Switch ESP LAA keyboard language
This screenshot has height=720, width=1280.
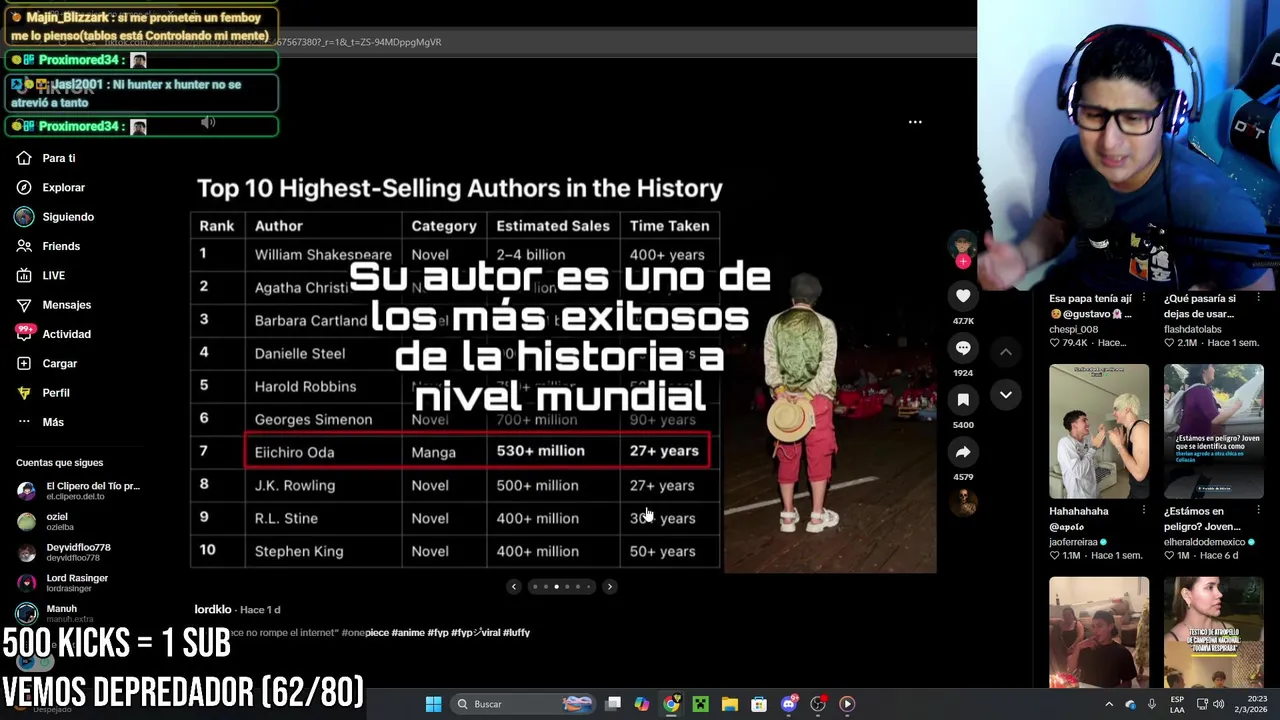coord(1178,704)
